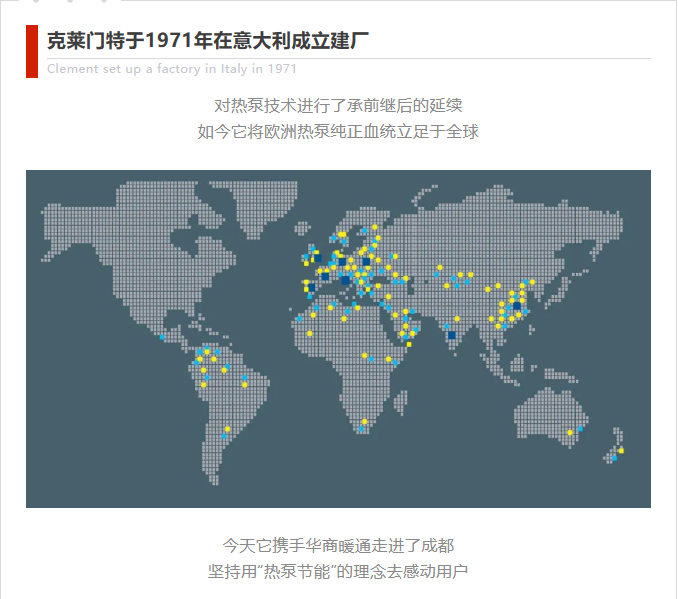The image size is (678, 599).
Task: Click the line 如今它将欧洲热泵纯正血统立足于全球
Action: tap(338, 131)
